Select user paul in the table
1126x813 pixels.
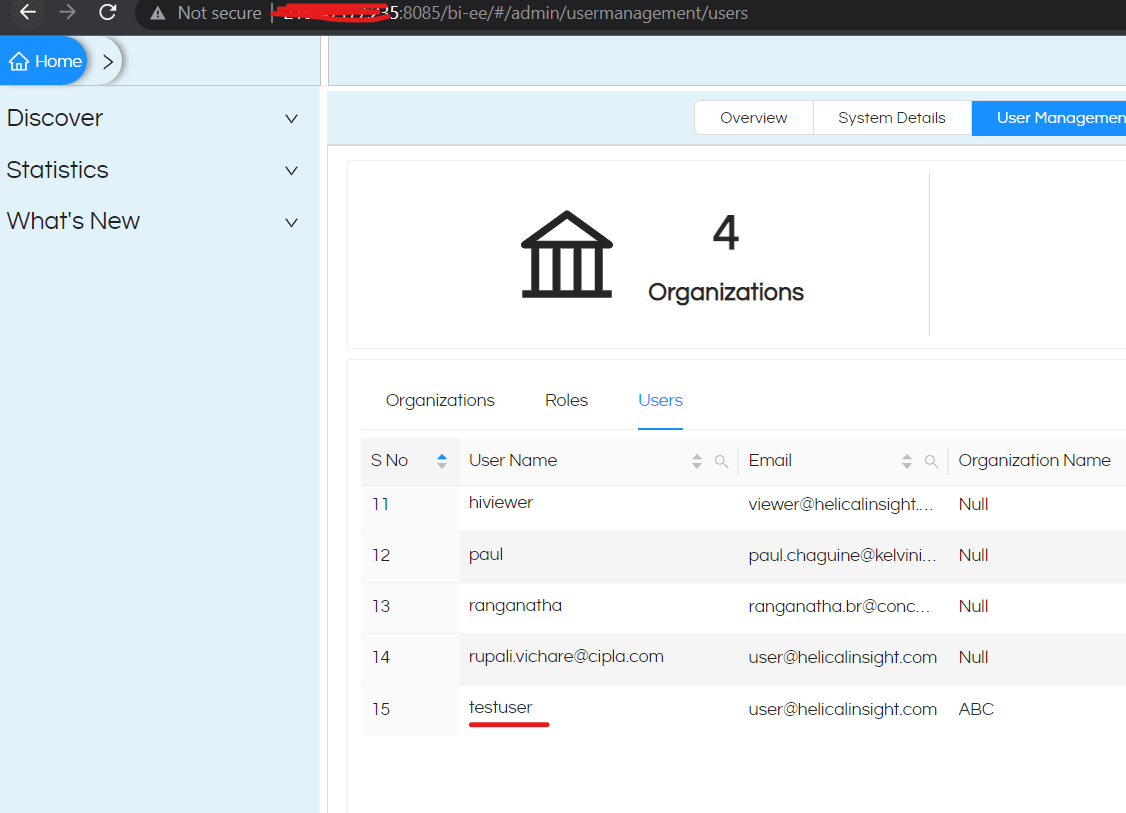click(x=485, y=554)
